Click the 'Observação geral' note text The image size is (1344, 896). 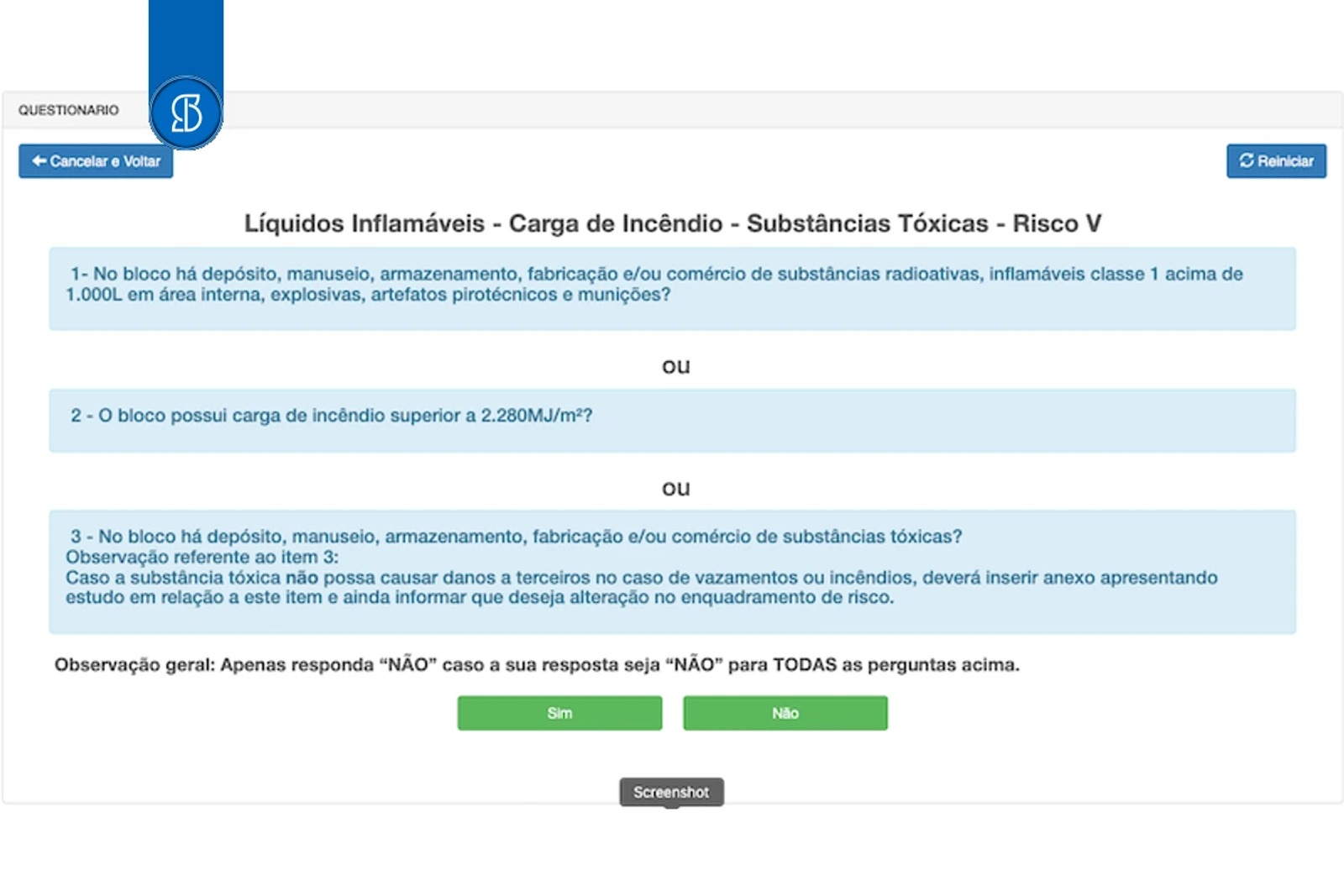point(537,665)
